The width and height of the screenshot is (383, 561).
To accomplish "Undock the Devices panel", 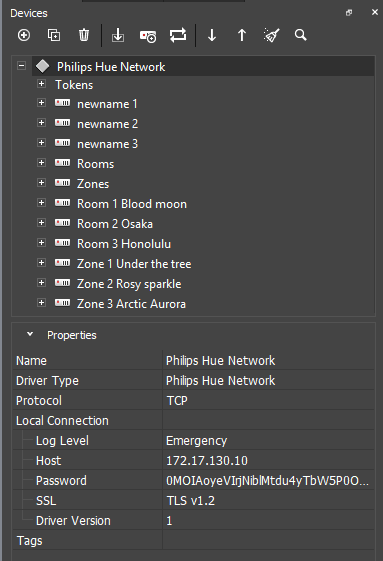I will point(349,13).
